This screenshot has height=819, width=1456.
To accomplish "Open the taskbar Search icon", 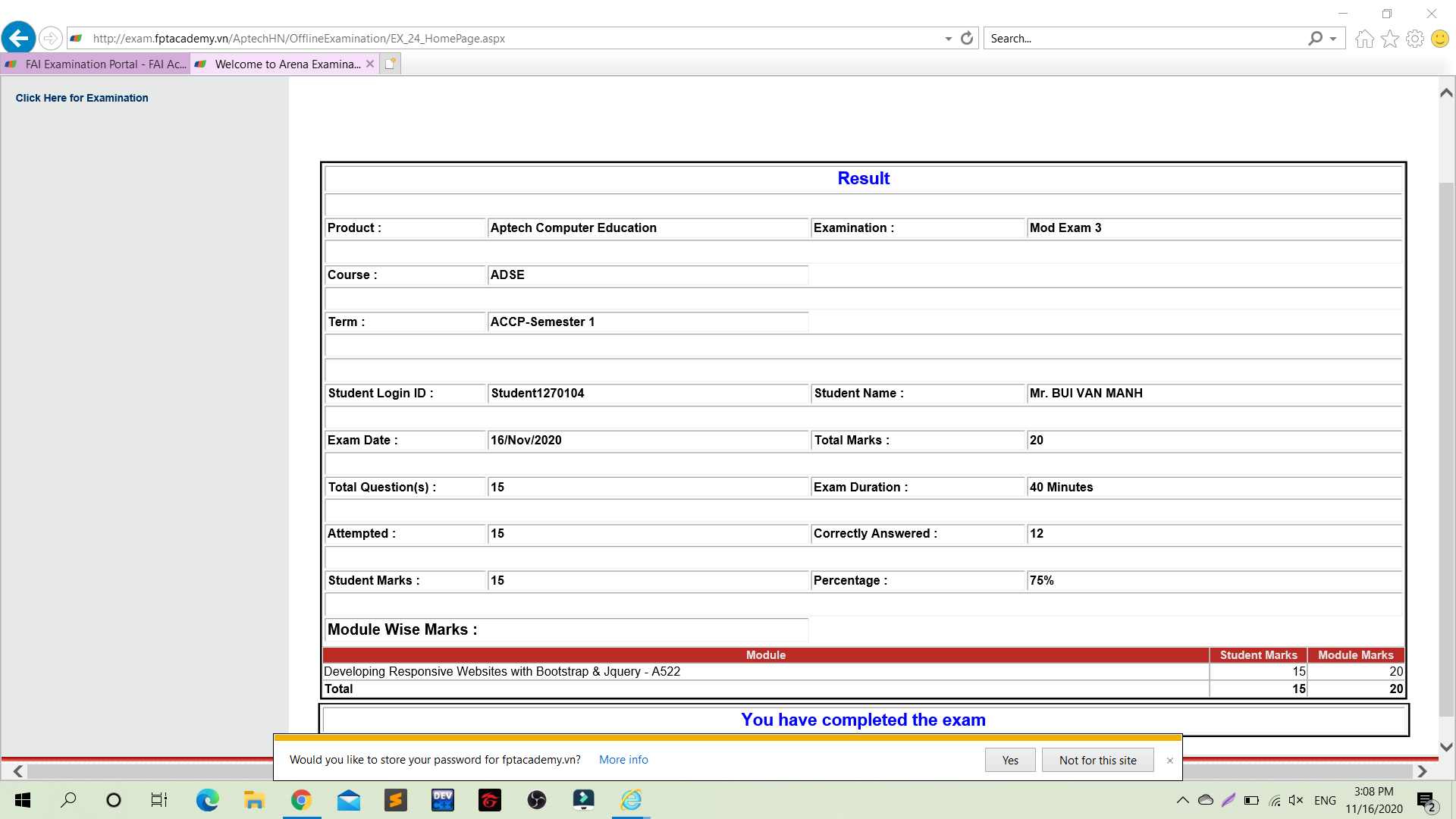I will click(x=68, y=800).
